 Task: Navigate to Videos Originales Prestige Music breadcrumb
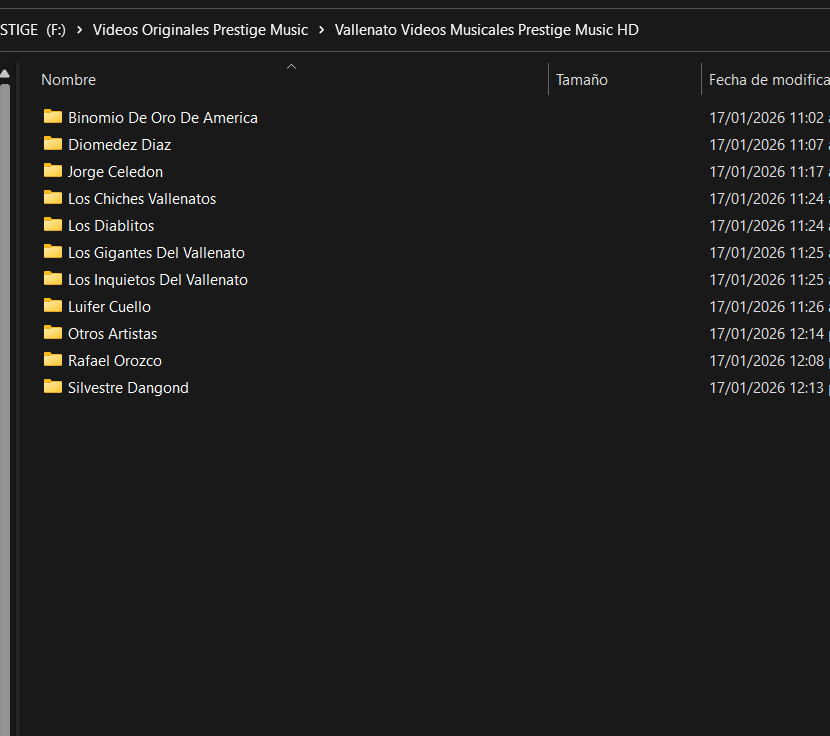tap(200, 30)
